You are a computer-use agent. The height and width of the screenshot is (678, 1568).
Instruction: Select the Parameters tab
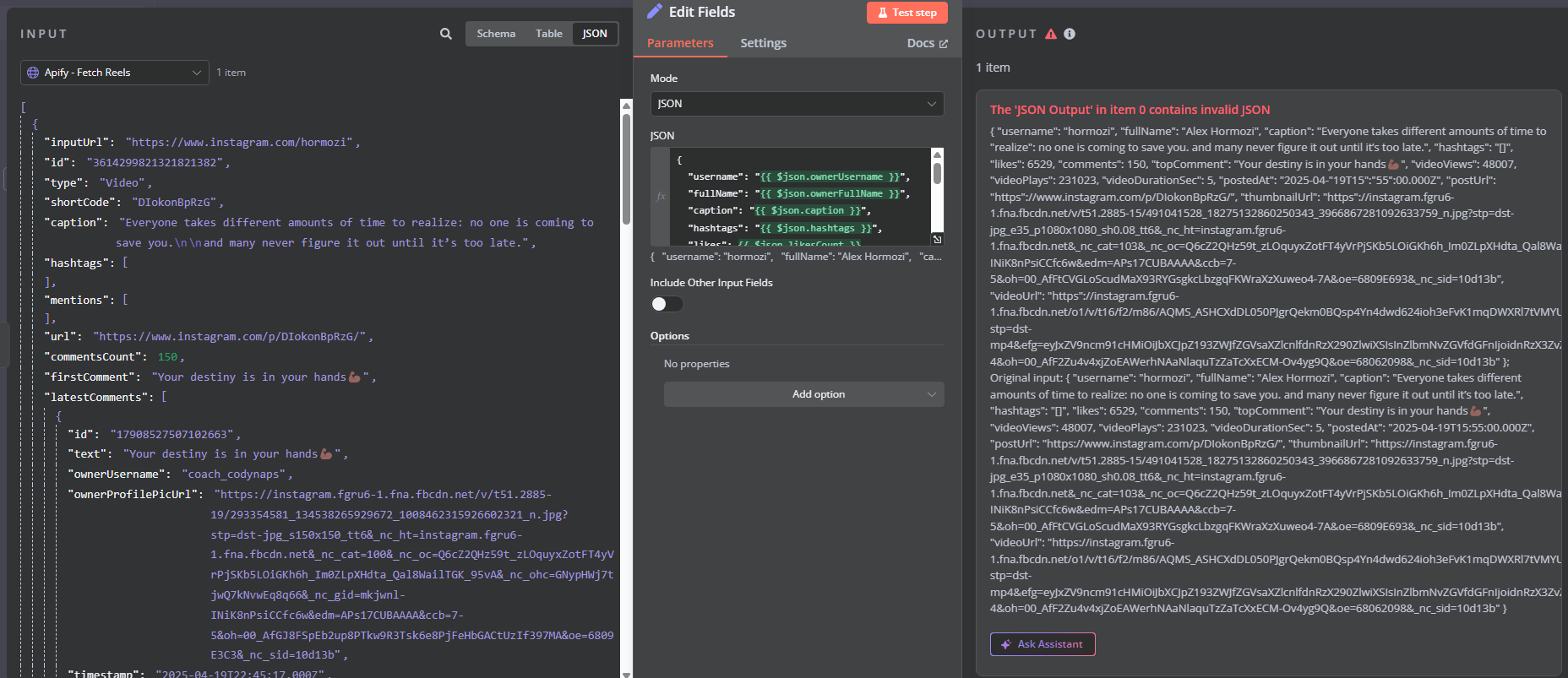(680, 43)
